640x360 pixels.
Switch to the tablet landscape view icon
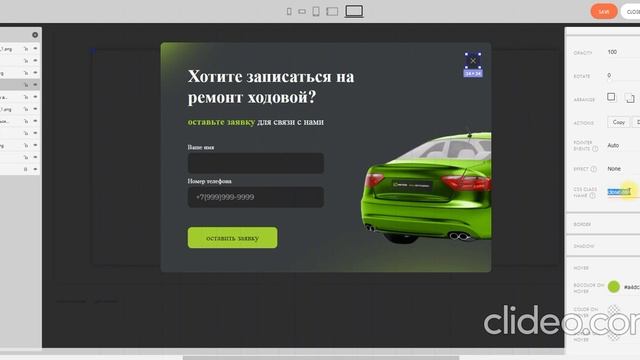[x=332, y=11]
